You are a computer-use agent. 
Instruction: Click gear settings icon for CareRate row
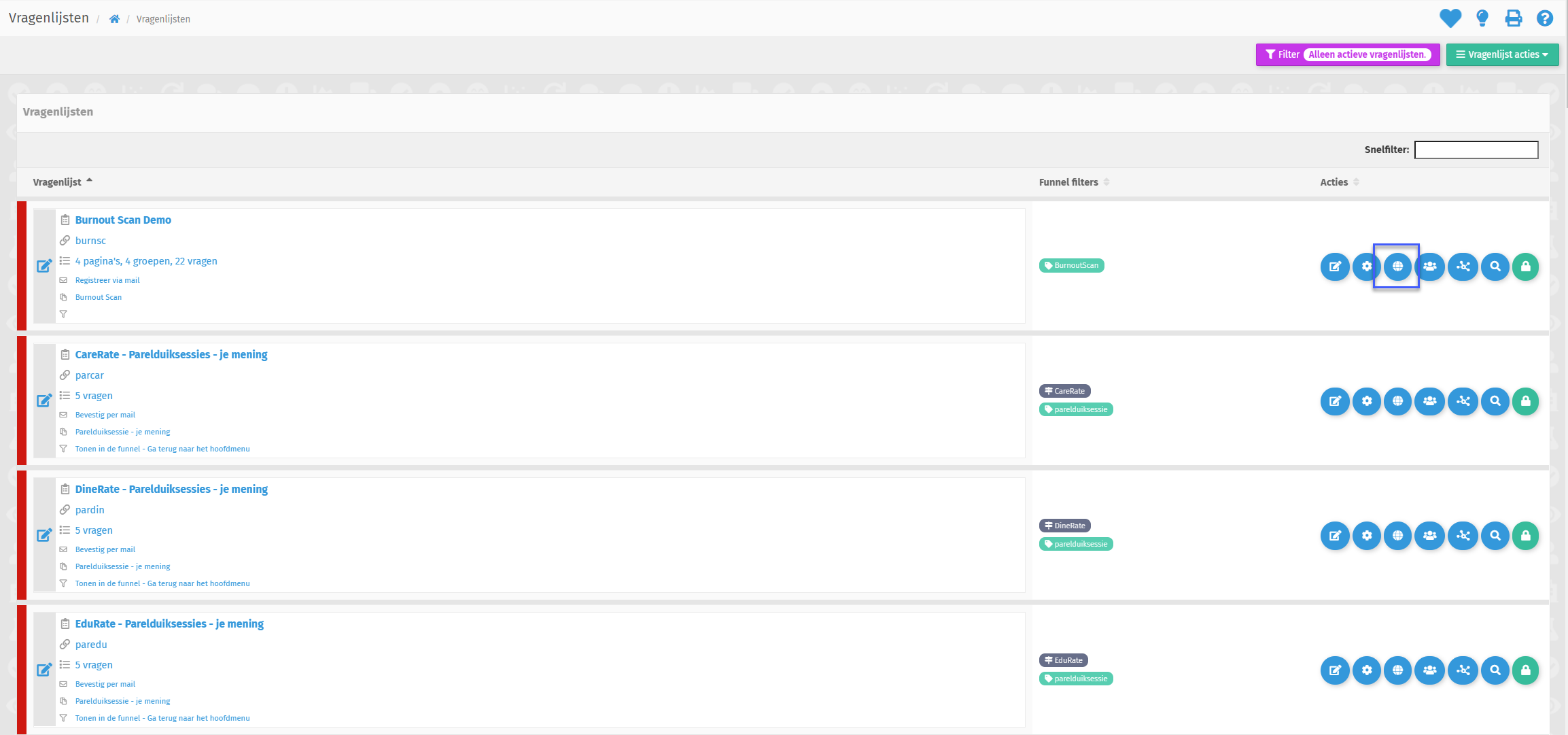point(1366,401)
